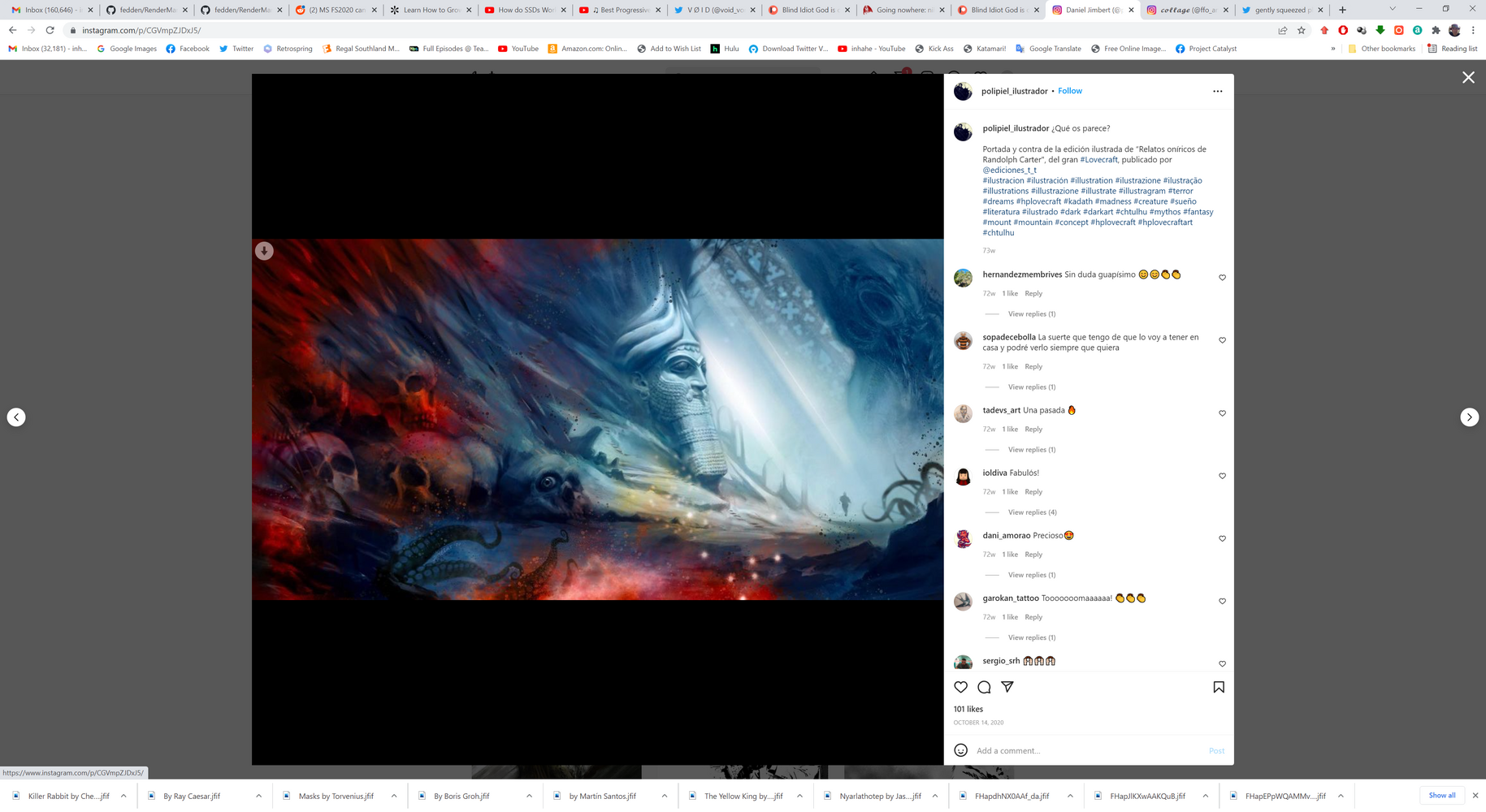This screenshot has width=1486, height=812.
Task: Click the browser address bar
Action: (x=666, y=30)
